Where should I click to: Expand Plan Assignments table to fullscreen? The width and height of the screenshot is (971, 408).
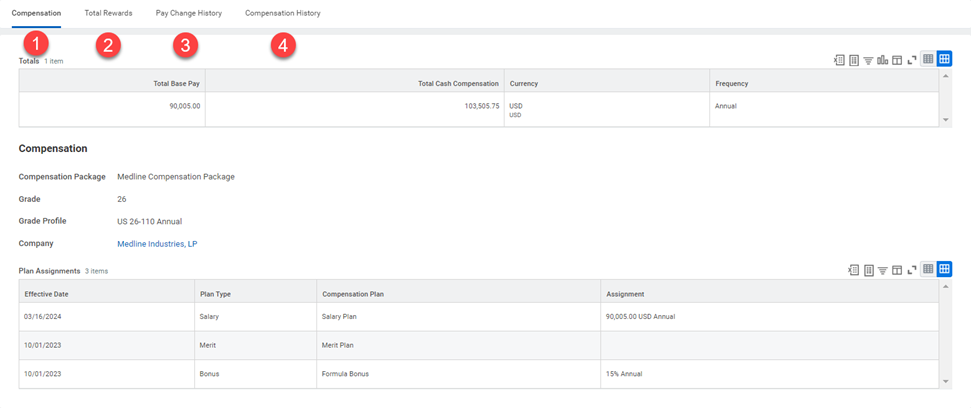(912, 270)
